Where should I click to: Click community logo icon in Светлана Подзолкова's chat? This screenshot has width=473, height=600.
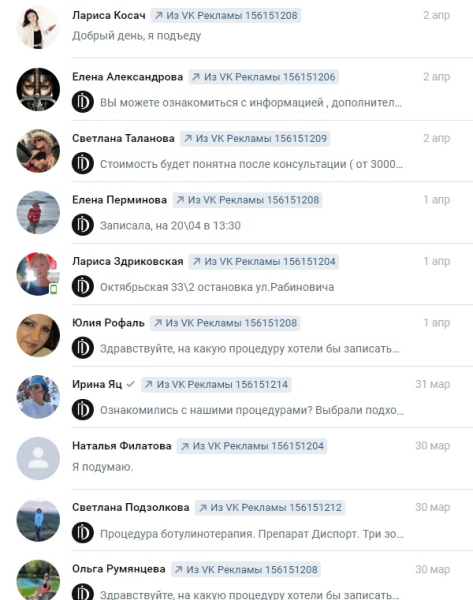click(x=83, y=533)
